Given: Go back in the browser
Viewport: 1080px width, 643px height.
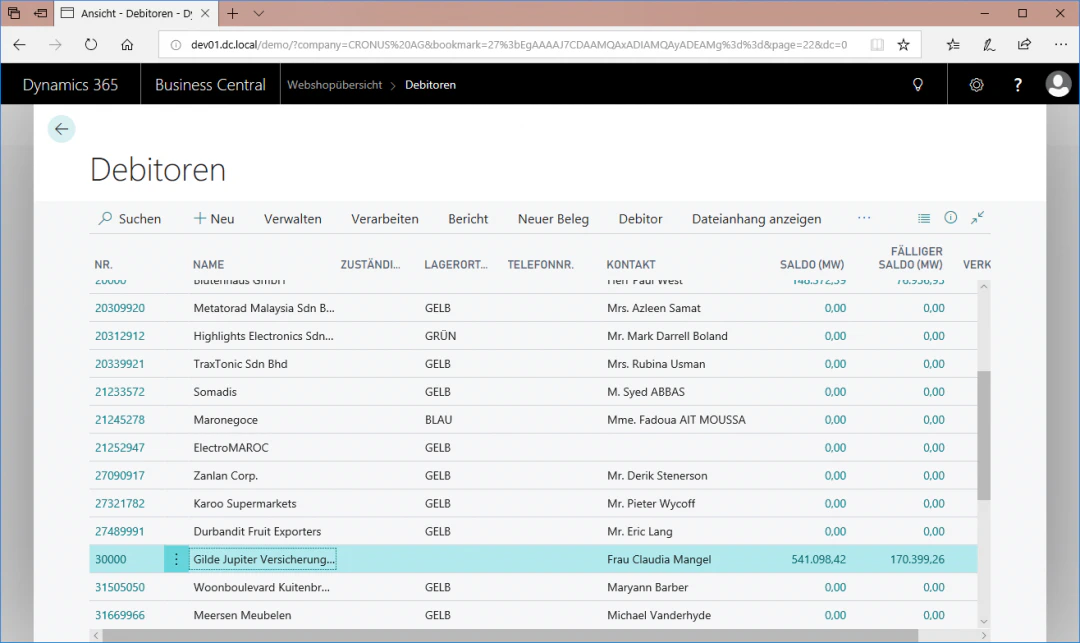Looking at the screenshot, I should (19, 45).
